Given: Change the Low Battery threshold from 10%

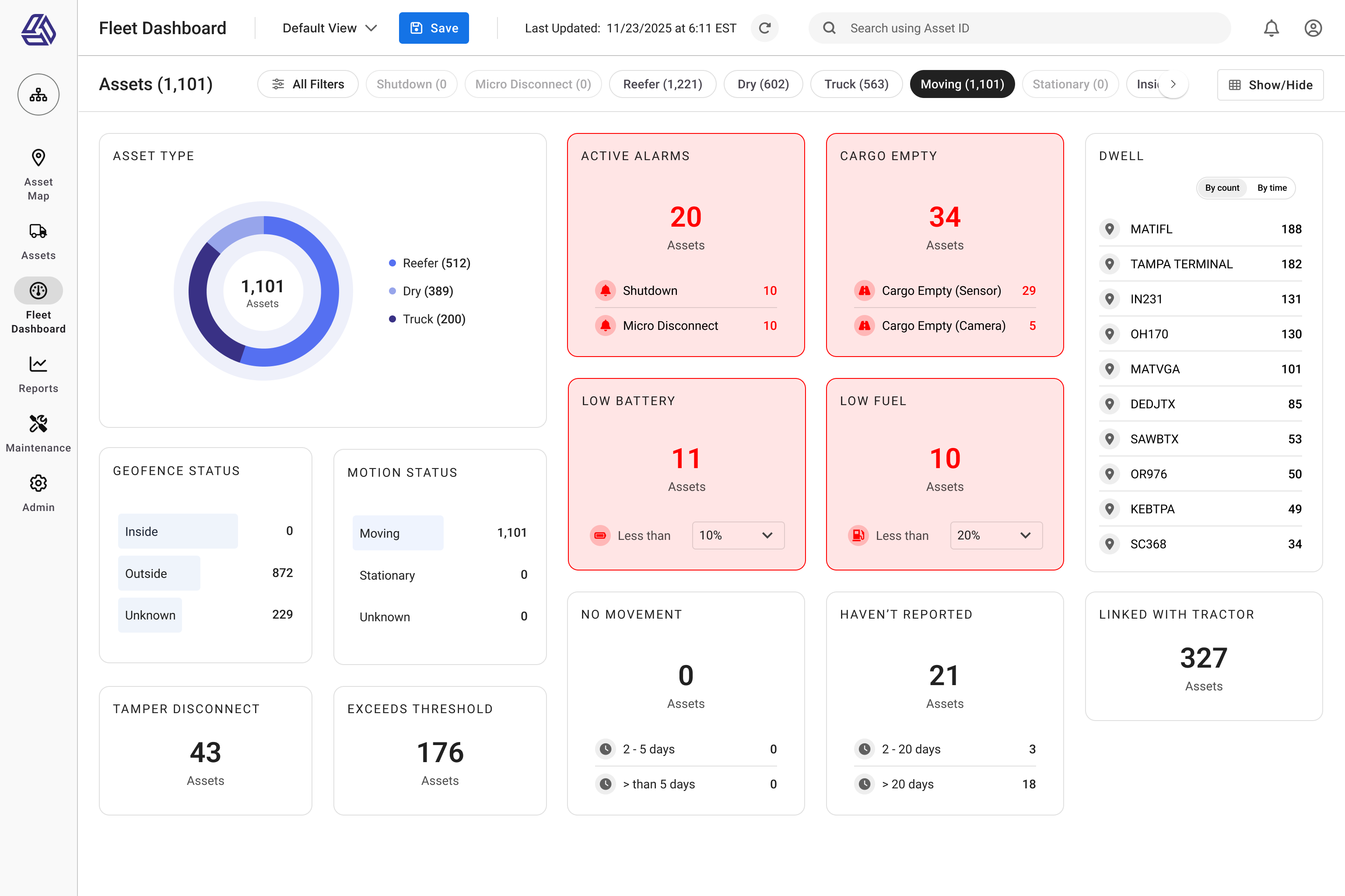Looking at the screenshot, I should pyautogui.click(x=738, y=535).
